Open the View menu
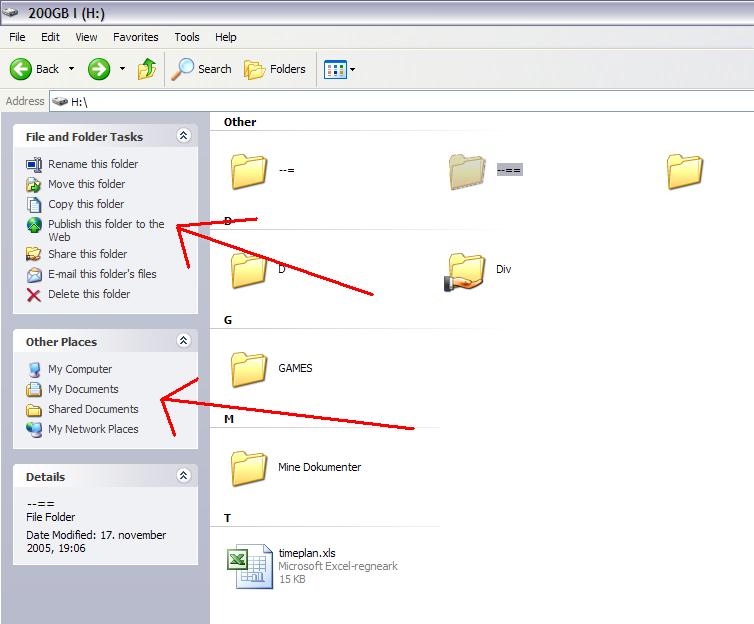 coord(87,37)
